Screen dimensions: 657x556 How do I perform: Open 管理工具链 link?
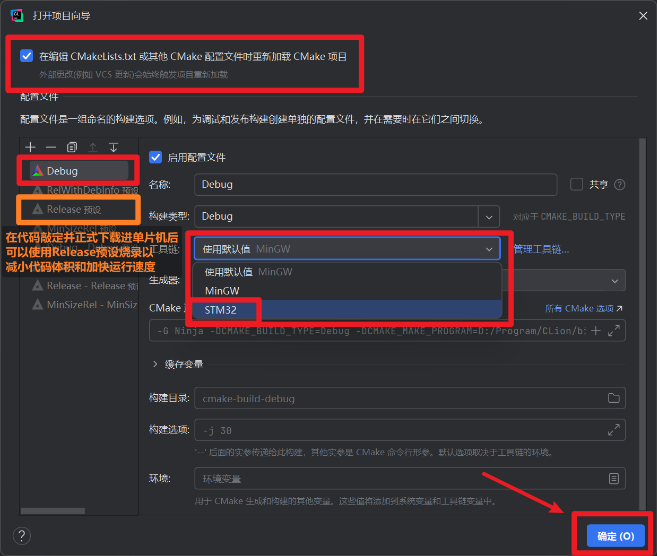point(541,250)
